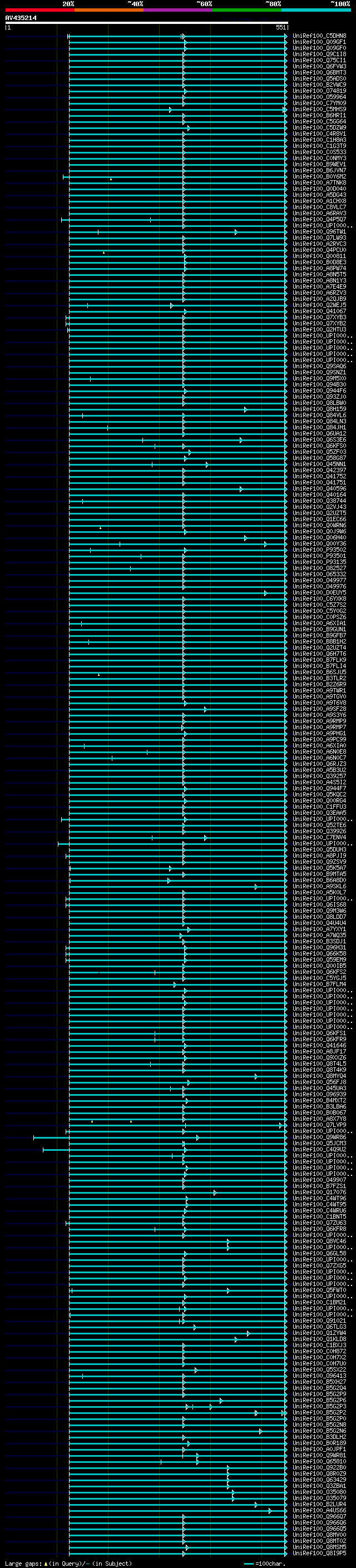The image size is (356, 1568).
Task: Select the label UniRef100_B6A8D0
Action: pos(319,880)
